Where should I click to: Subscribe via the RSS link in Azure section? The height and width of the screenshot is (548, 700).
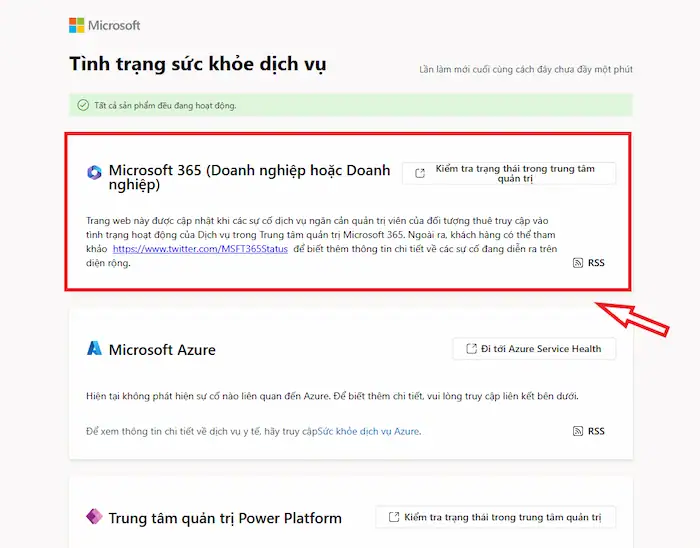coord(588,431)
